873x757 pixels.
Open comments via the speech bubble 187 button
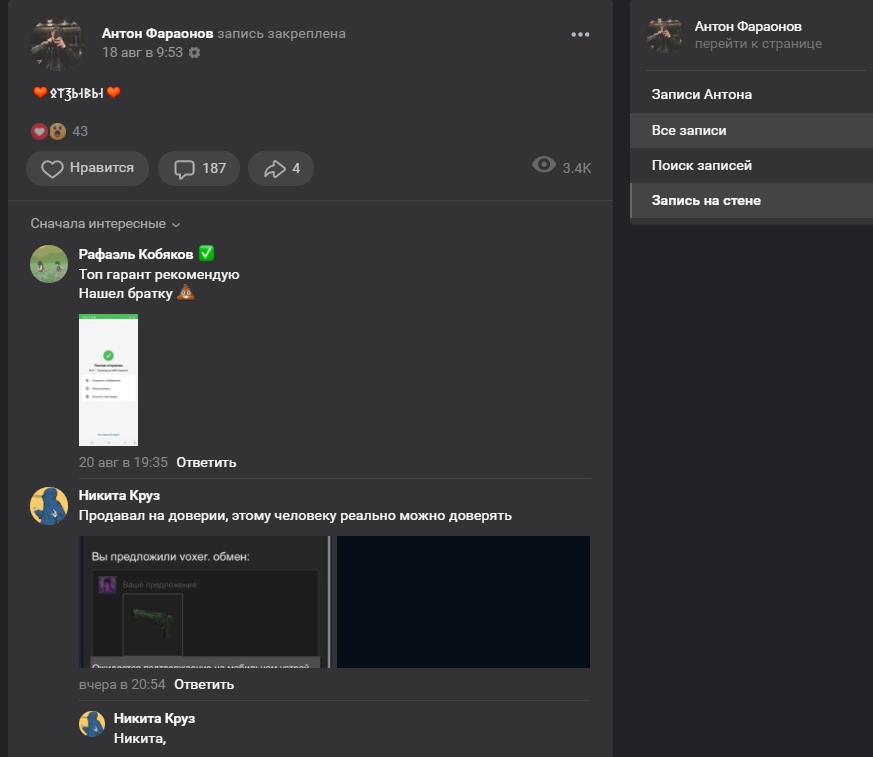coord(199,168)
